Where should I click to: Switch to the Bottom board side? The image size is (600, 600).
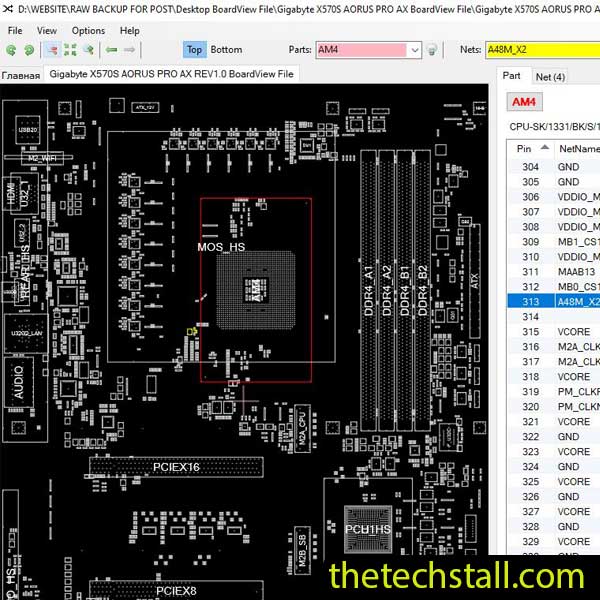pos(226,49)
